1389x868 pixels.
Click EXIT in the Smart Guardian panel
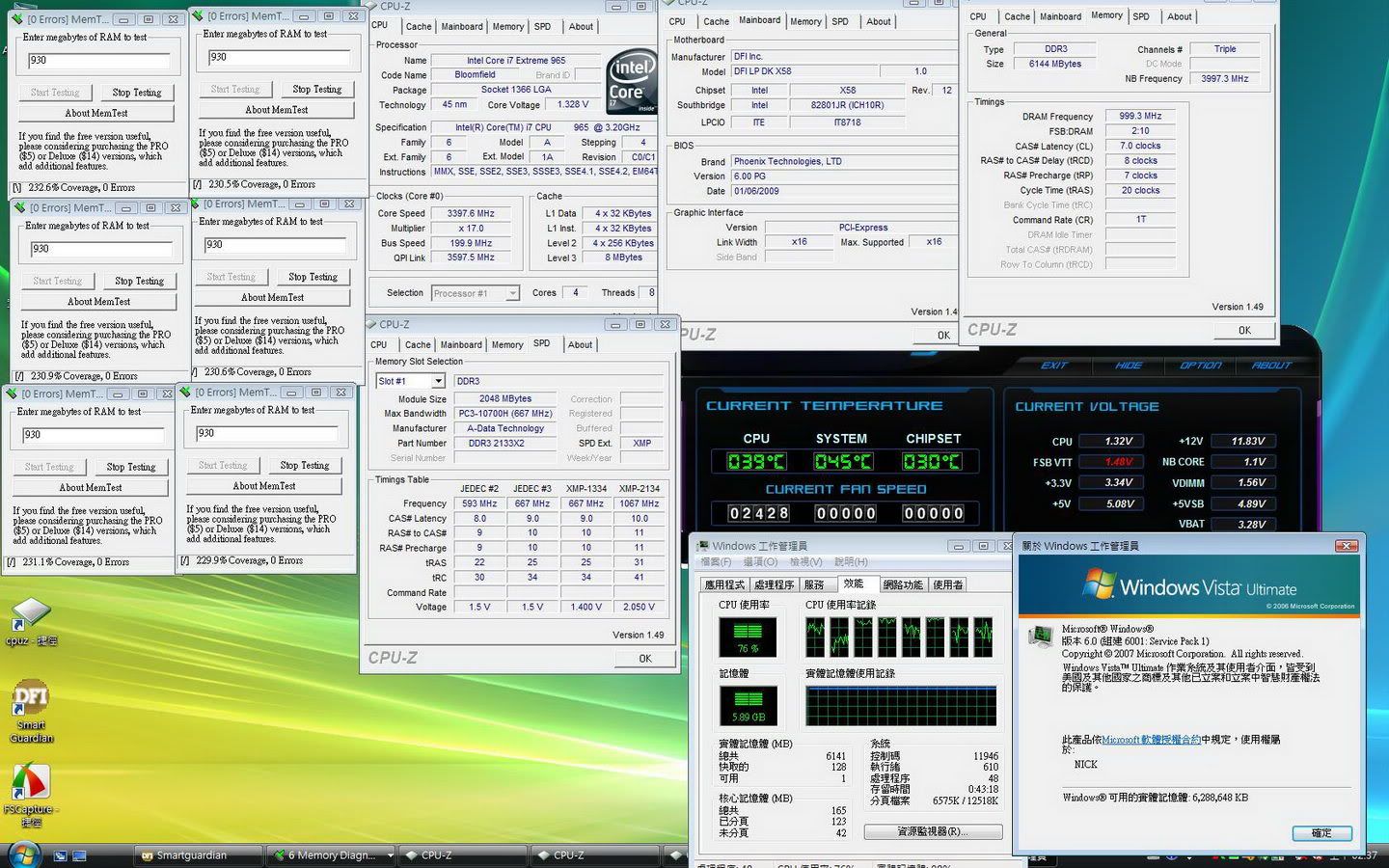[1054, 366]
